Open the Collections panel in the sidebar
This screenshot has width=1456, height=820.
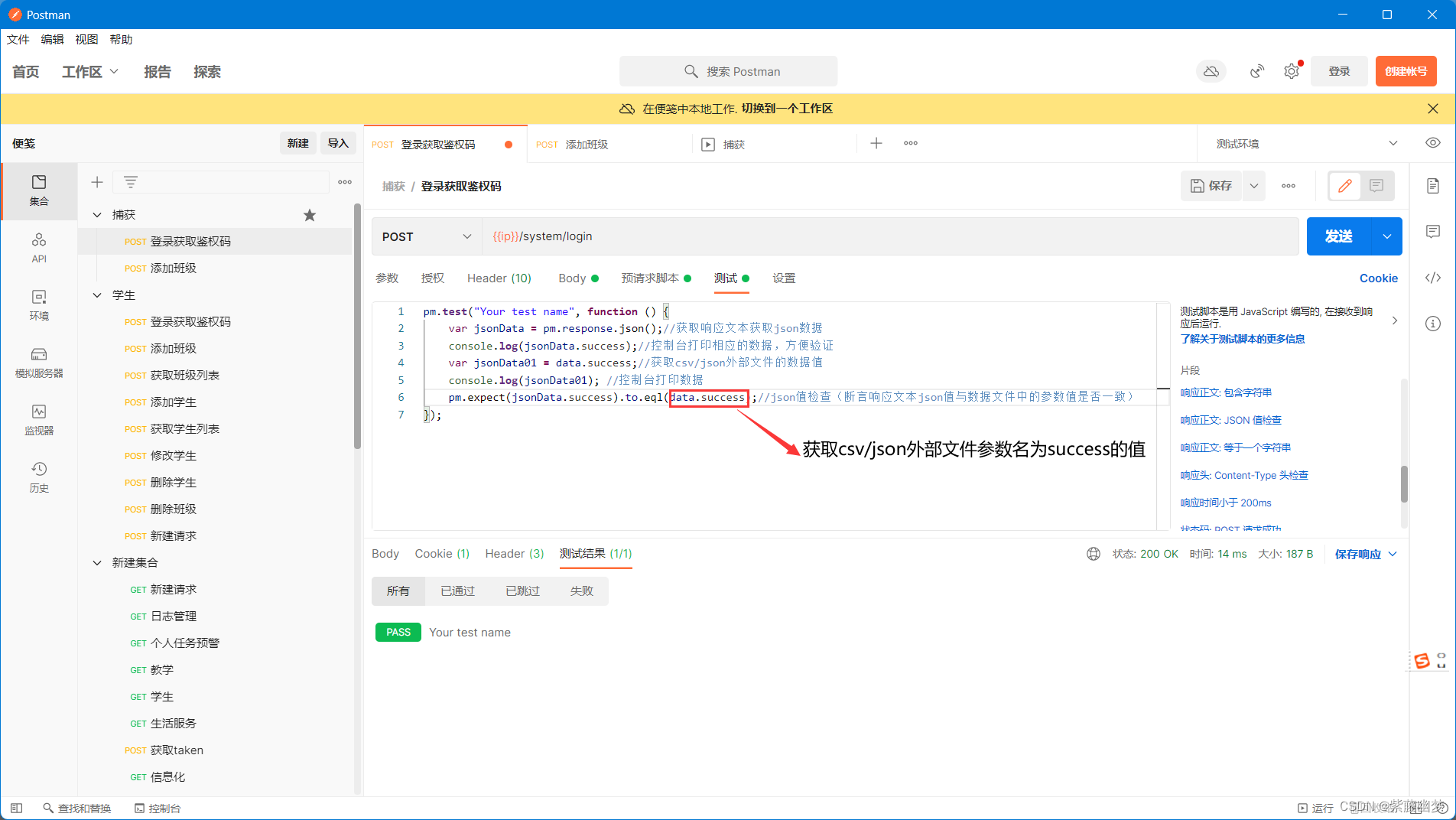coord(39,190)
